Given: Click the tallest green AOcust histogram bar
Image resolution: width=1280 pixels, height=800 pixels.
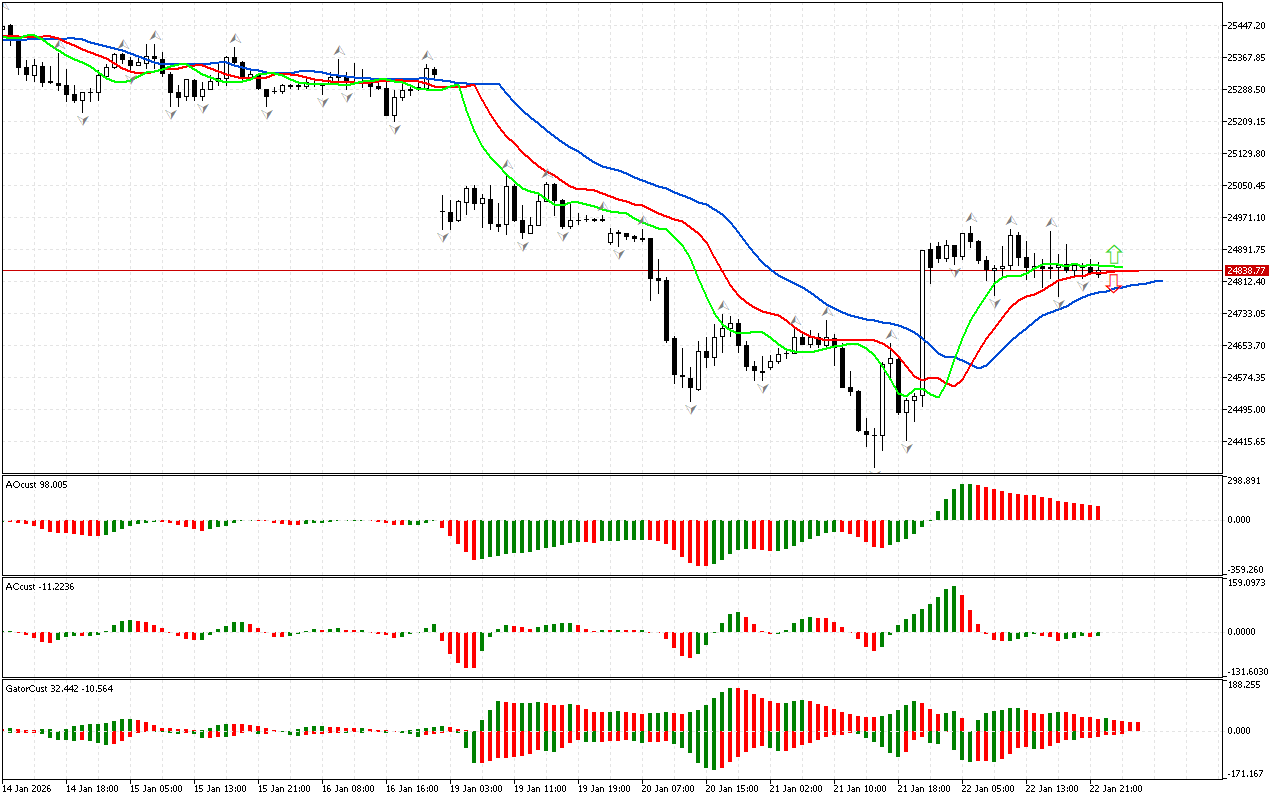Looking at the screenshot, I should [x=965, y=502].
